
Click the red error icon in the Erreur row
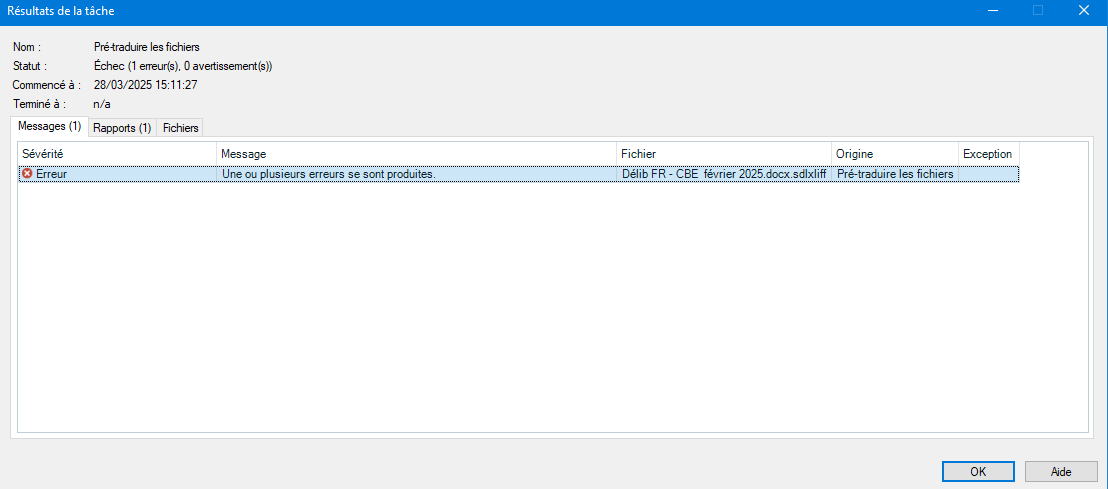[28, 173]
